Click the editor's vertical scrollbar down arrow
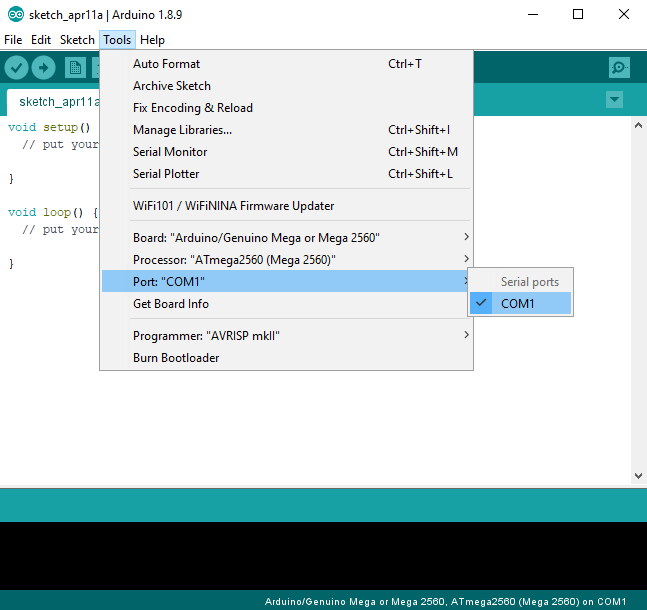Image resolution: width=647 pixels, height=610 pixels. [637, 477]
